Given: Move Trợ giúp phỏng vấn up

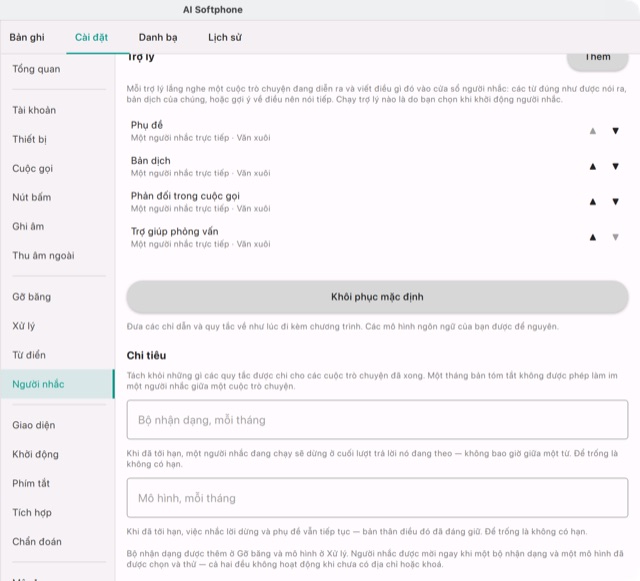Looking at the screenshot, I should click(x=593, y=237).
